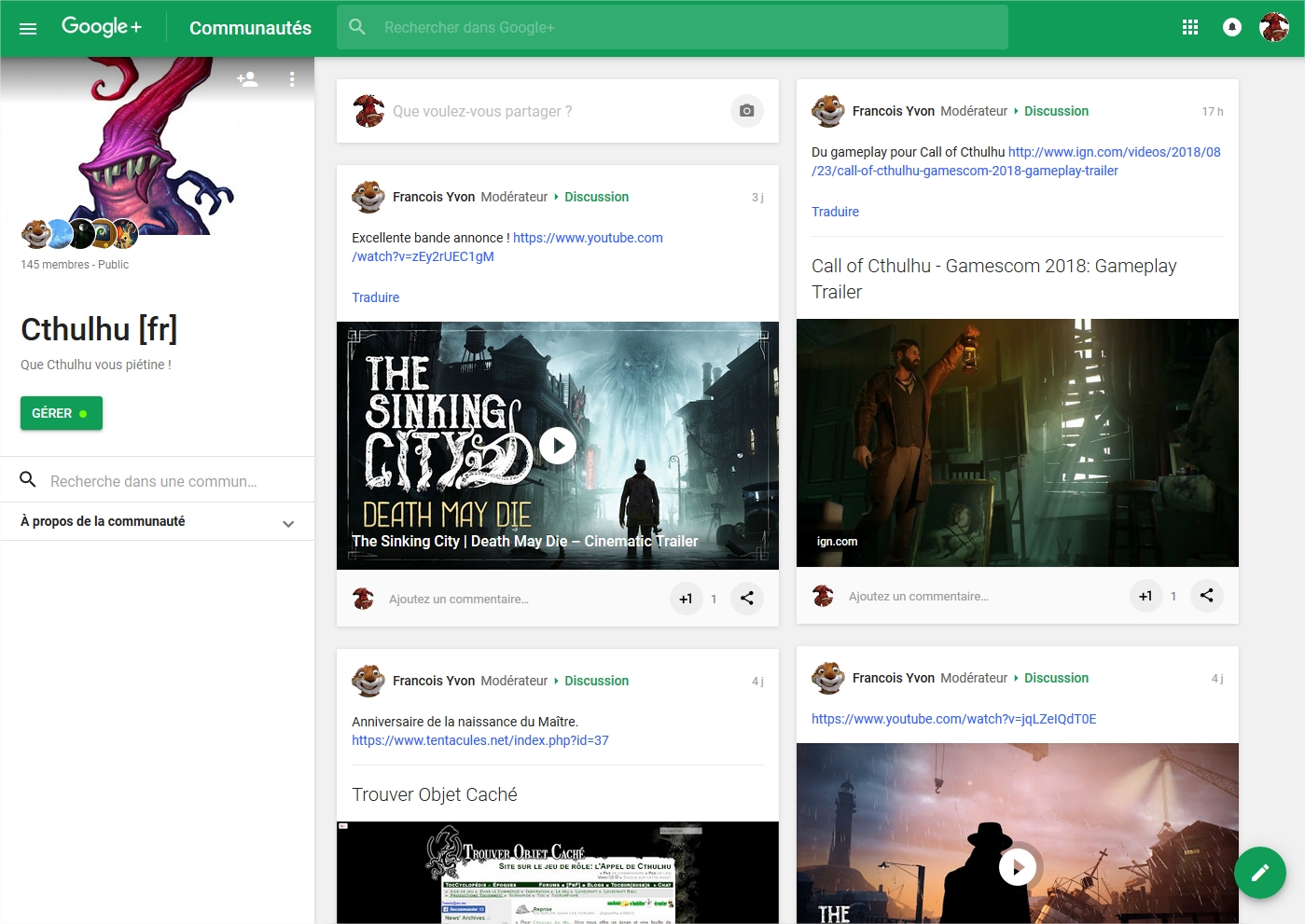Share the Sinking City trailer post
Screen dimensions: 1305x924
(x=747, y=599)
